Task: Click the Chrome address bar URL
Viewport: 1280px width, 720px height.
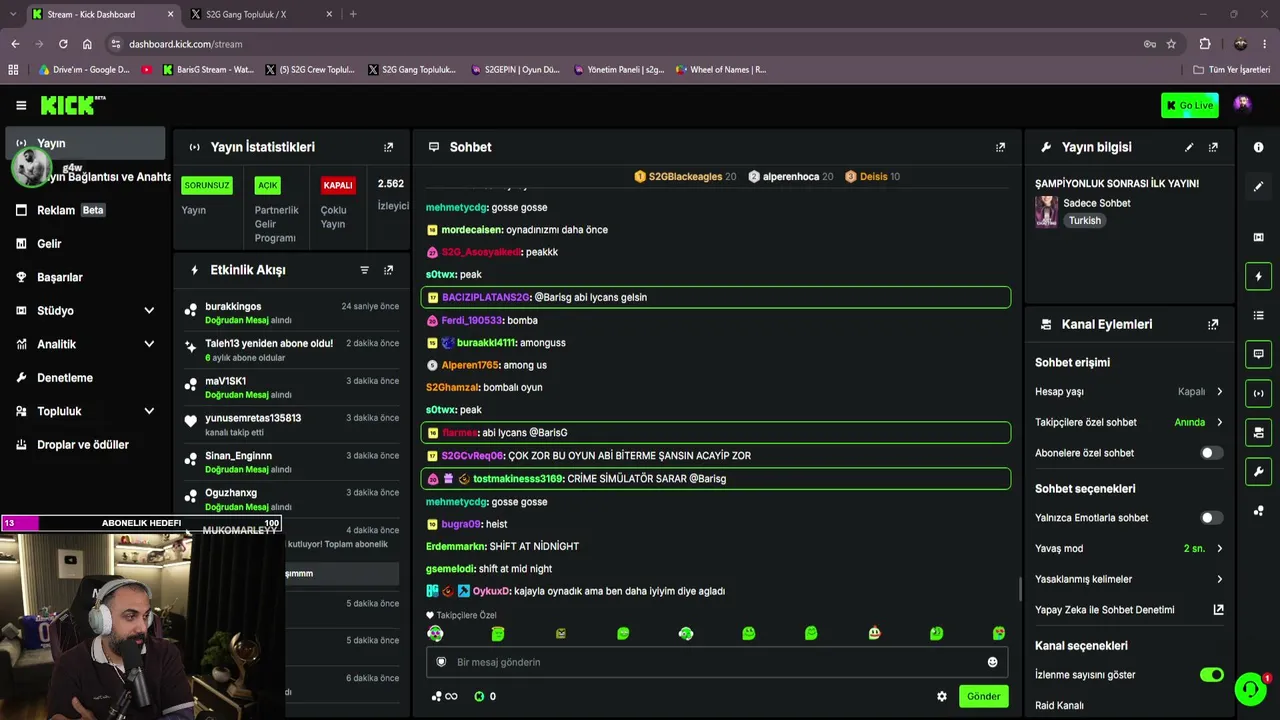Action: tap(186, 44)
